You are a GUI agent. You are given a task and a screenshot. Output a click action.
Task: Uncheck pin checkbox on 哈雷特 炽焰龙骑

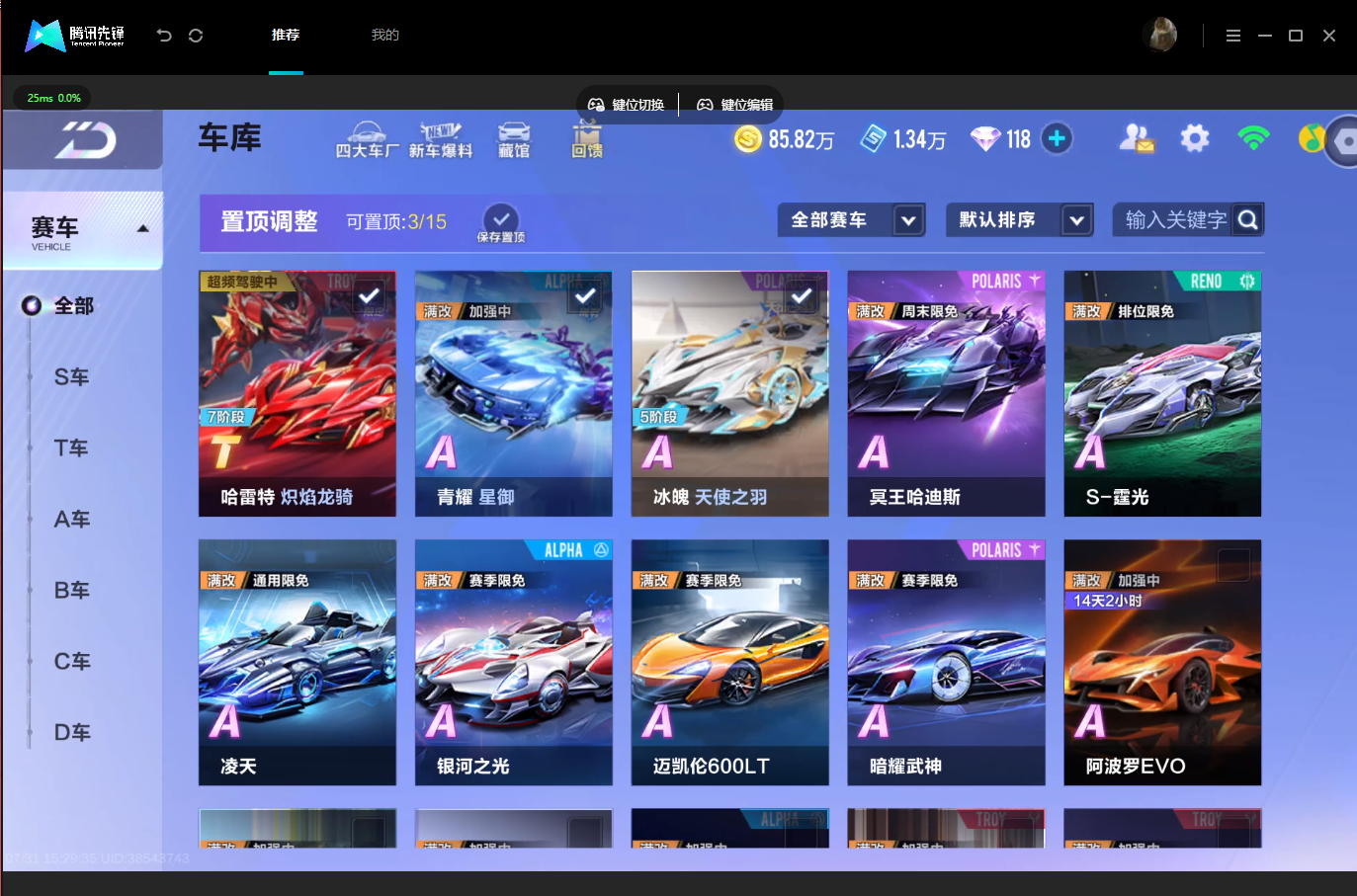370,295
